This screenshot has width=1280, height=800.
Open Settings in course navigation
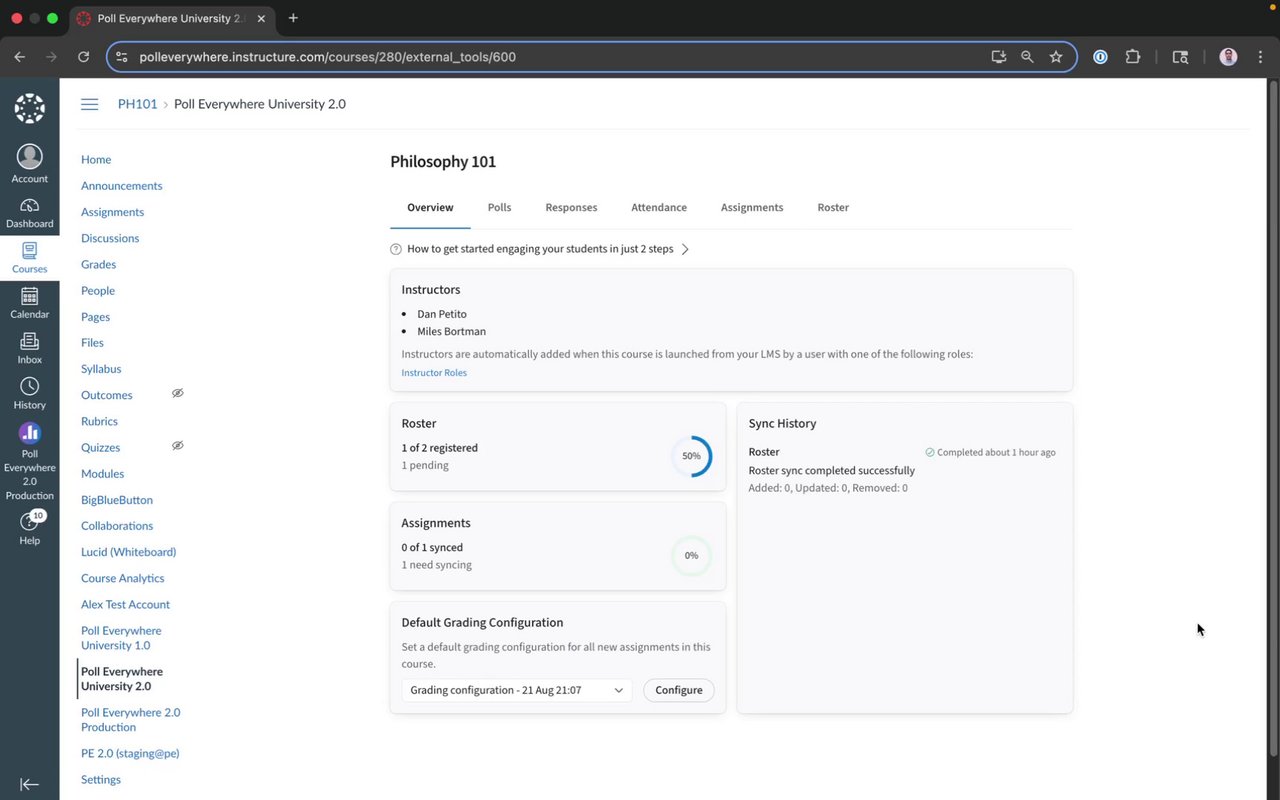pos(101,780)
